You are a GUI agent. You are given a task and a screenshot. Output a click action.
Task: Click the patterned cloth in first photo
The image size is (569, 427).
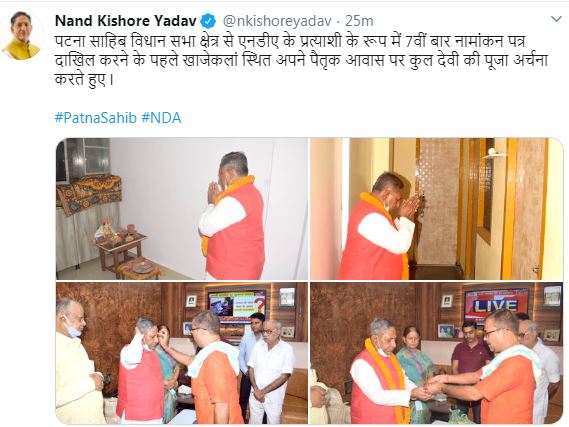pyautogui.click(x=89, y=194)
